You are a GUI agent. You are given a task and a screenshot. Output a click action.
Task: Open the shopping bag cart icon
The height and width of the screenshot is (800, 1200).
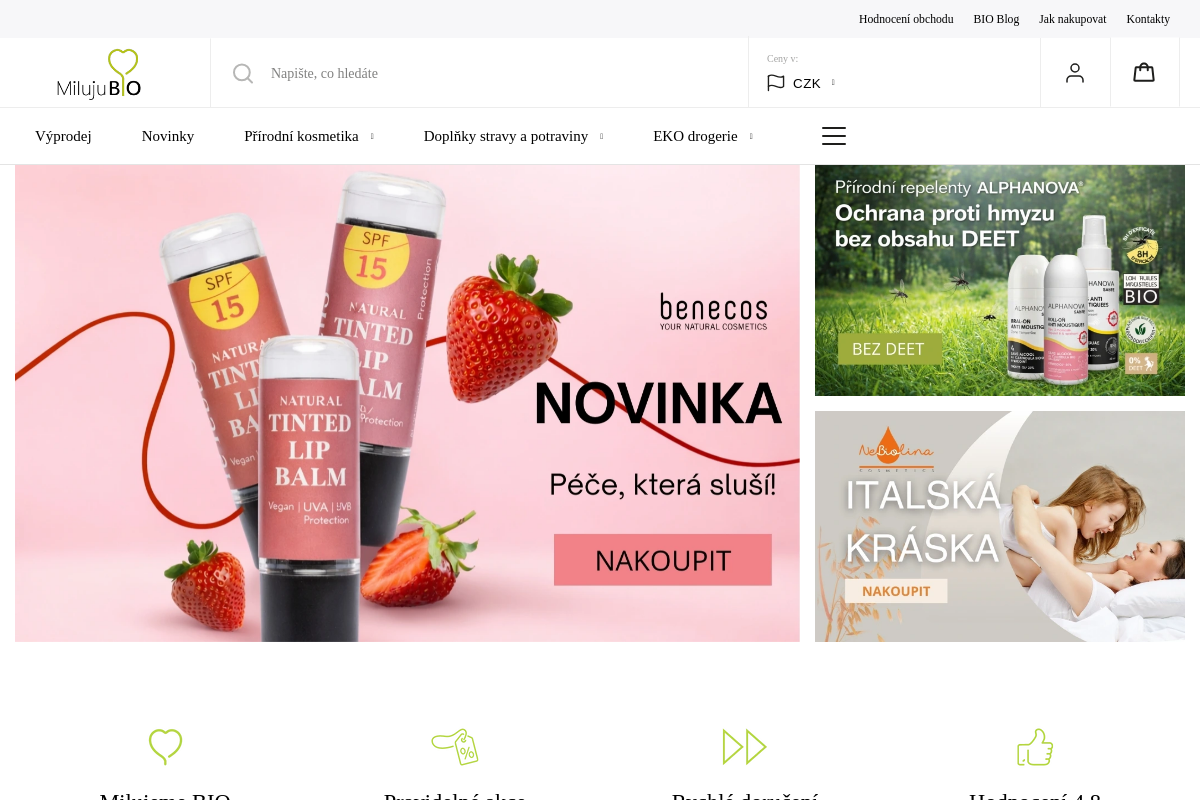(1144, 72)
